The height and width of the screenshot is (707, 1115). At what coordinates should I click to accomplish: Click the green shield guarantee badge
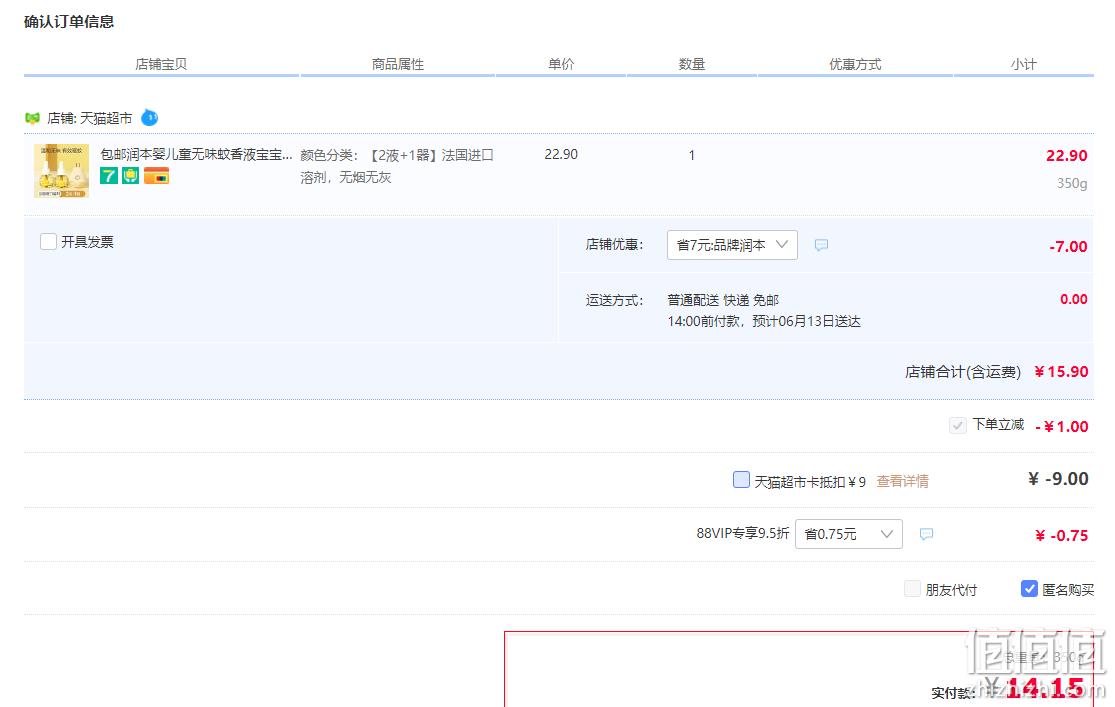pyautogui.click(x=131, y=175)
